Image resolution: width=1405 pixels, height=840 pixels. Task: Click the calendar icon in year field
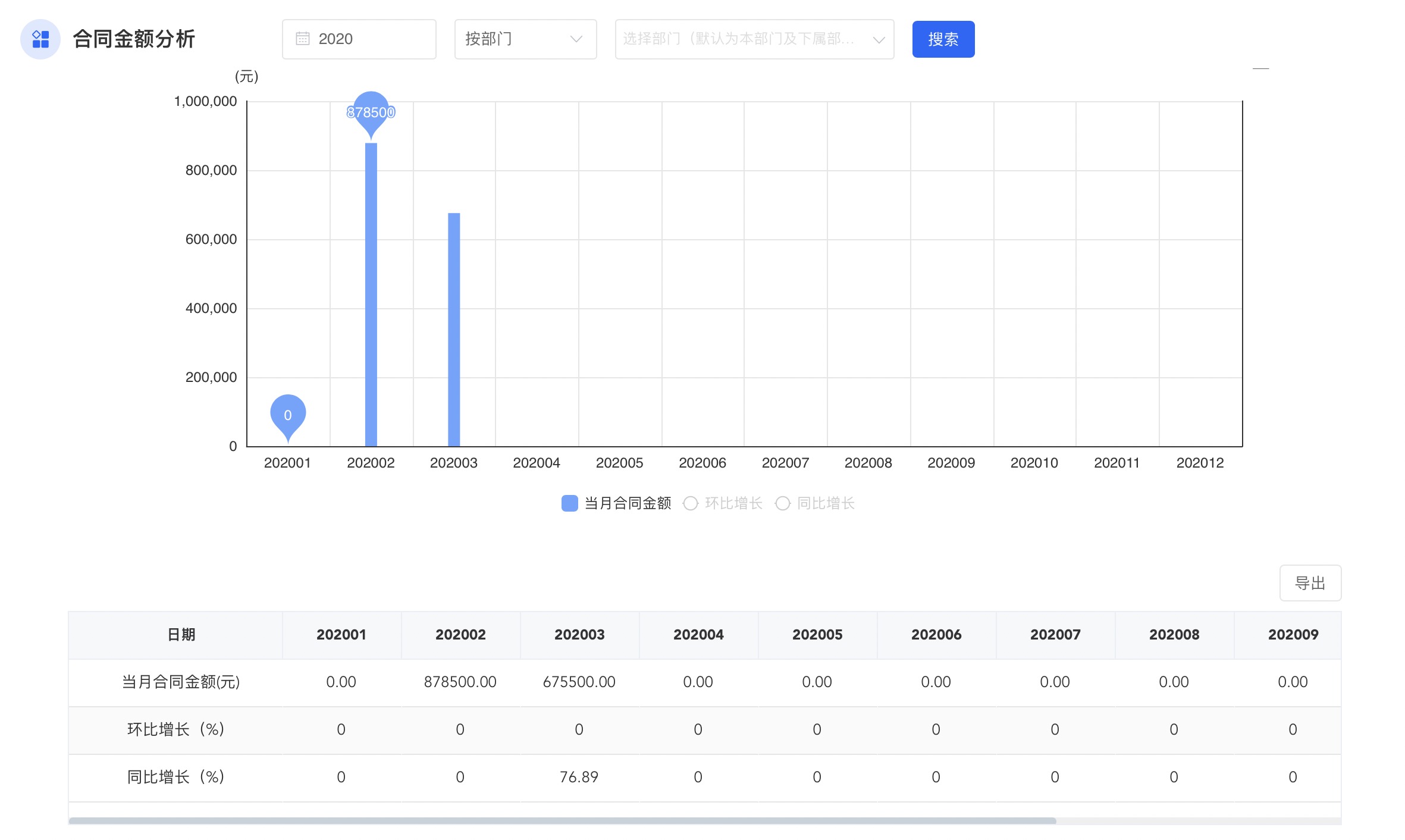(303, 39)
